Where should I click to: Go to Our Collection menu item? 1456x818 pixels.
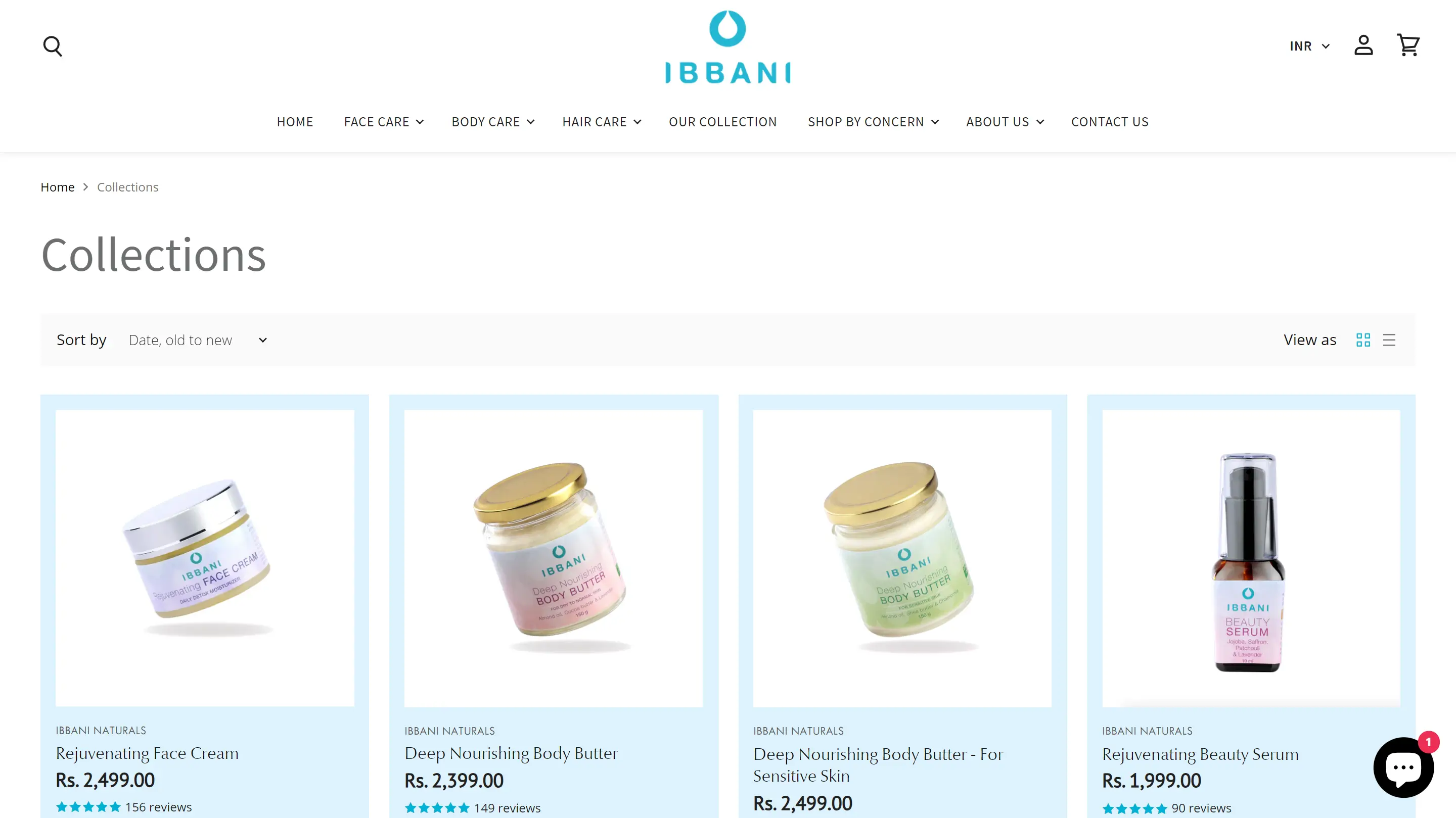point(722,122)
